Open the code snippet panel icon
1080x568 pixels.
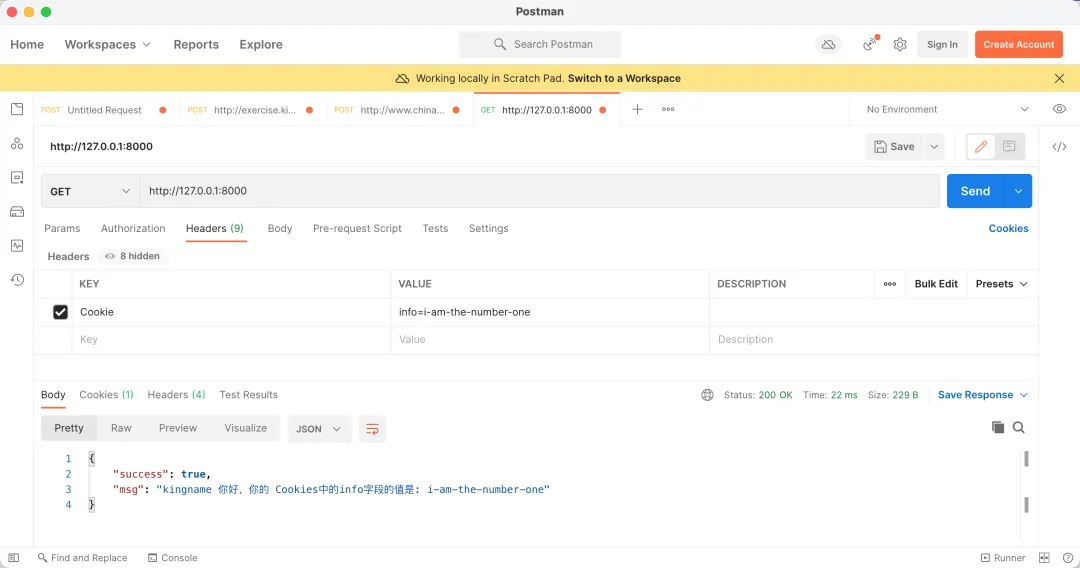click(1059, 147)
